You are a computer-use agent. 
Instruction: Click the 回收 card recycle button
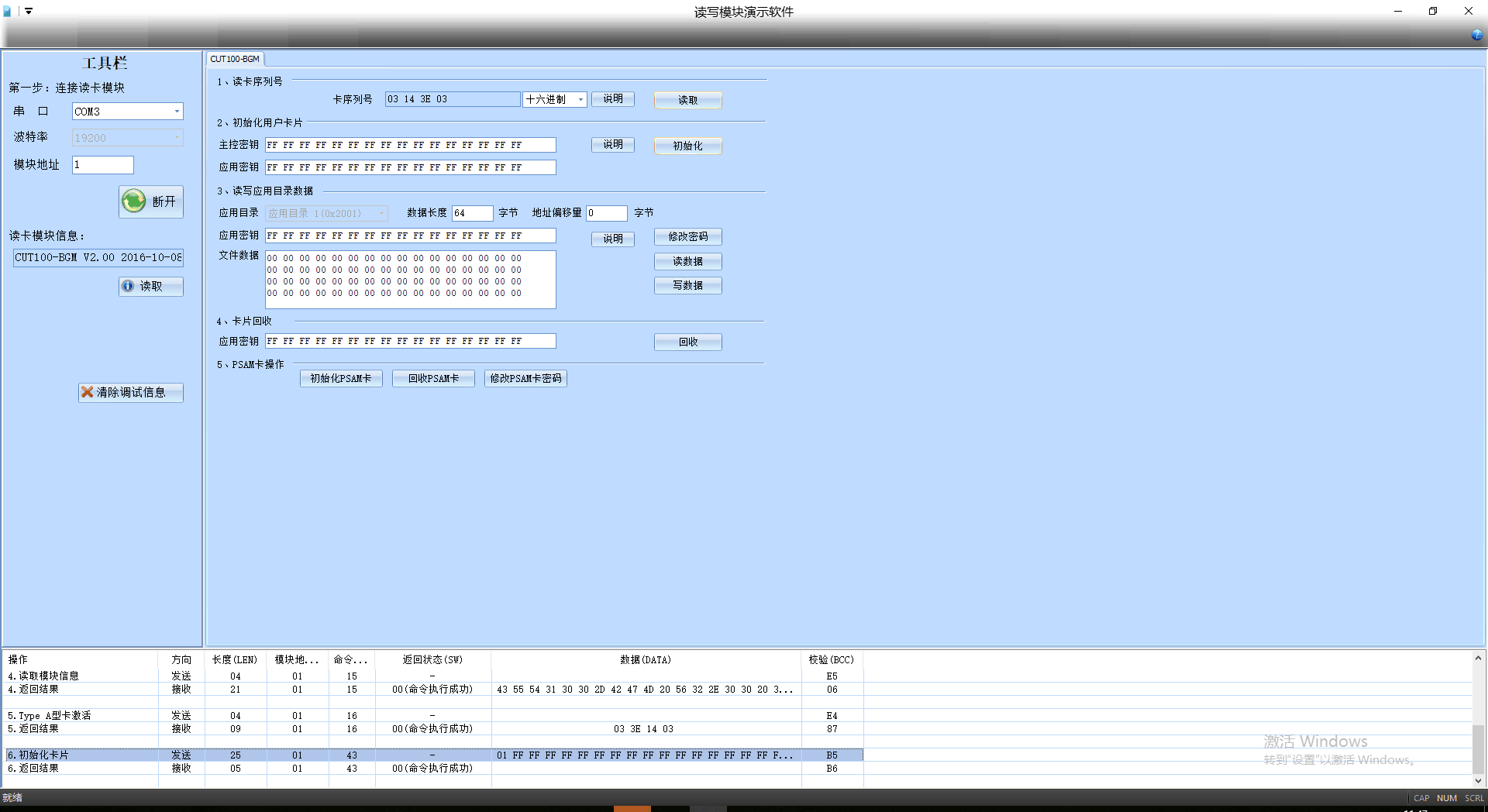[687, 342]
